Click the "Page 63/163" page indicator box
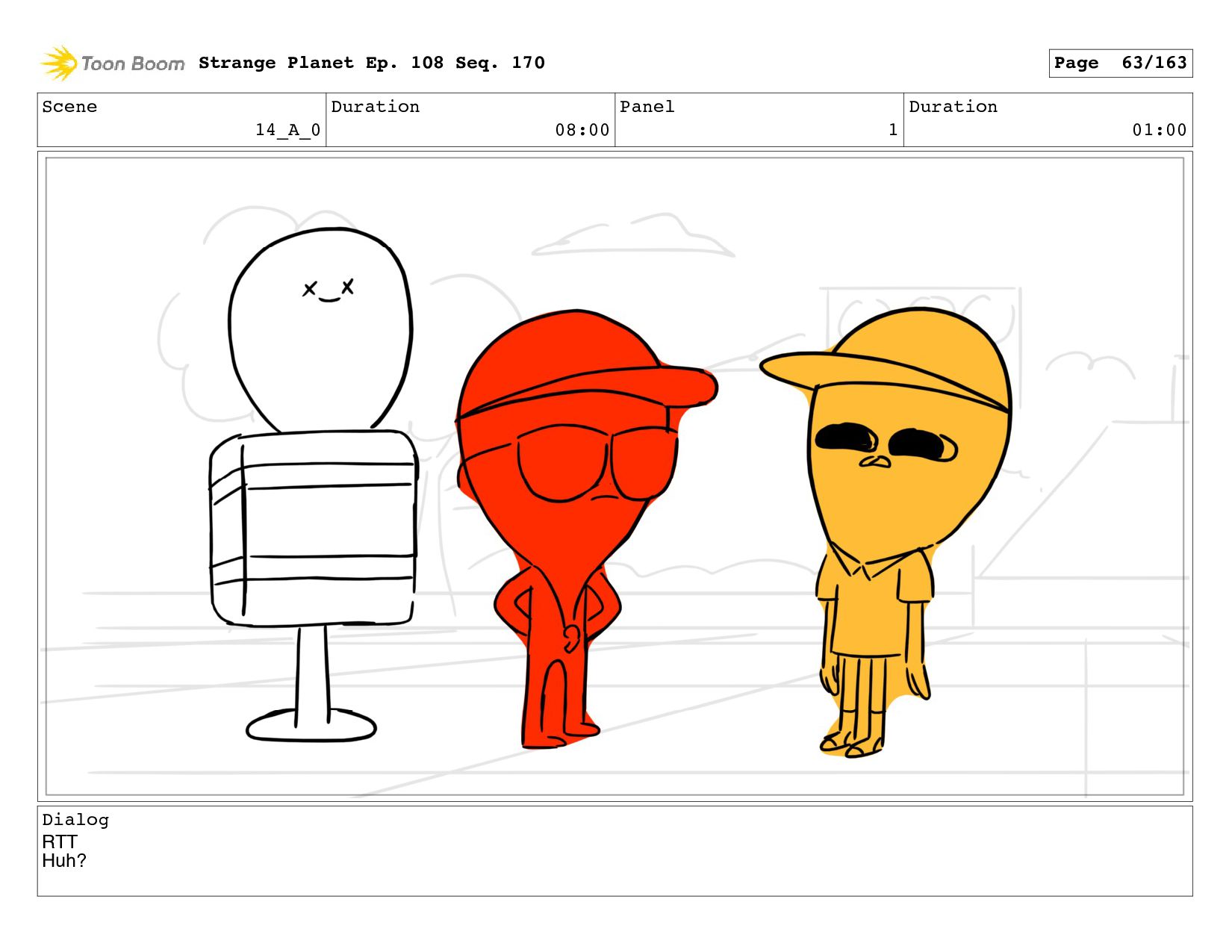1232x952 pixels. pyautogui.click(x=1120, y=63)
